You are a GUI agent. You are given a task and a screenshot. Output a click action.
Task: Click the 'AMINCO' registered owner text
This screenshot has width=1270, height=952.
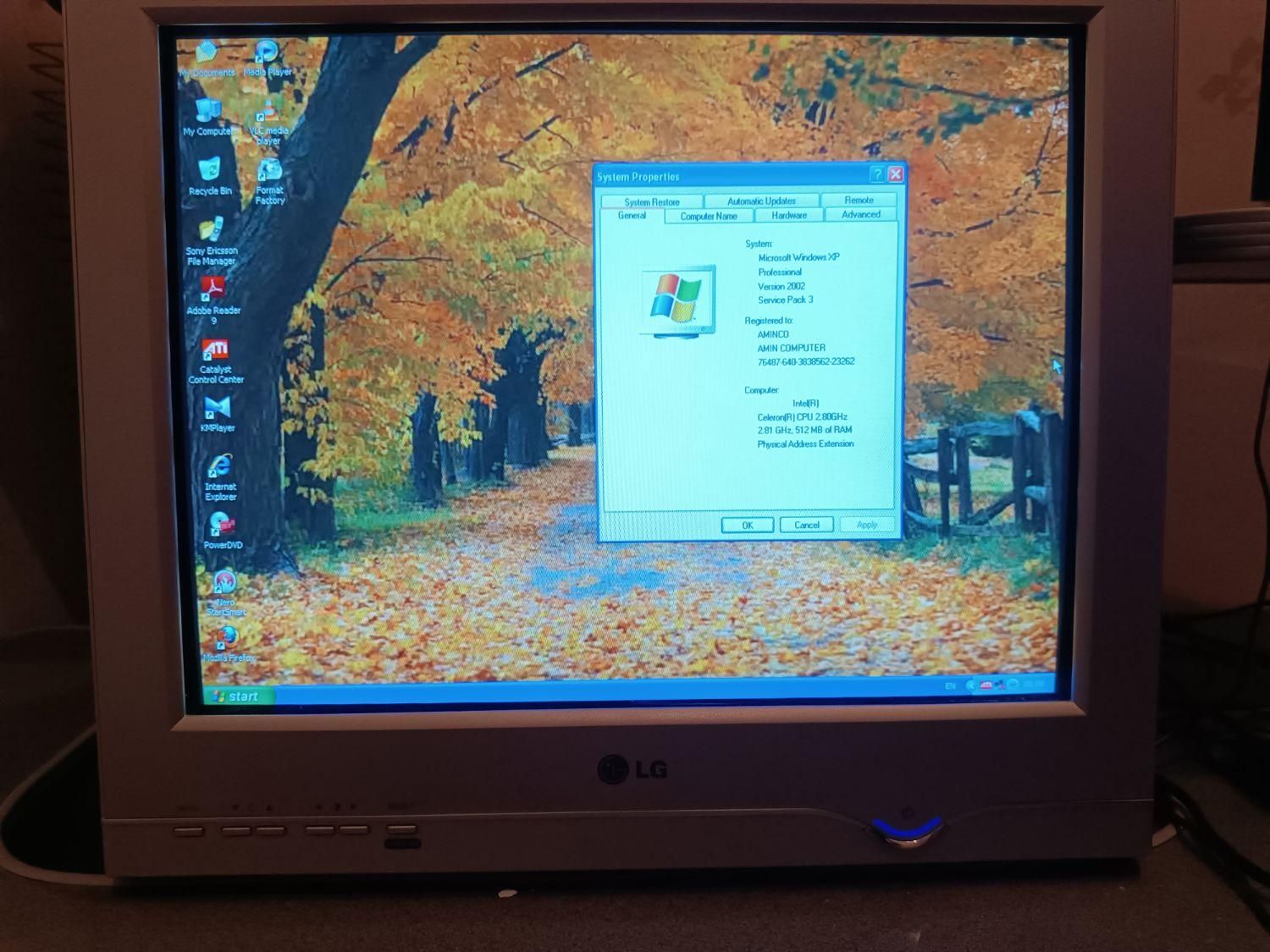click(x=773, y=334)
